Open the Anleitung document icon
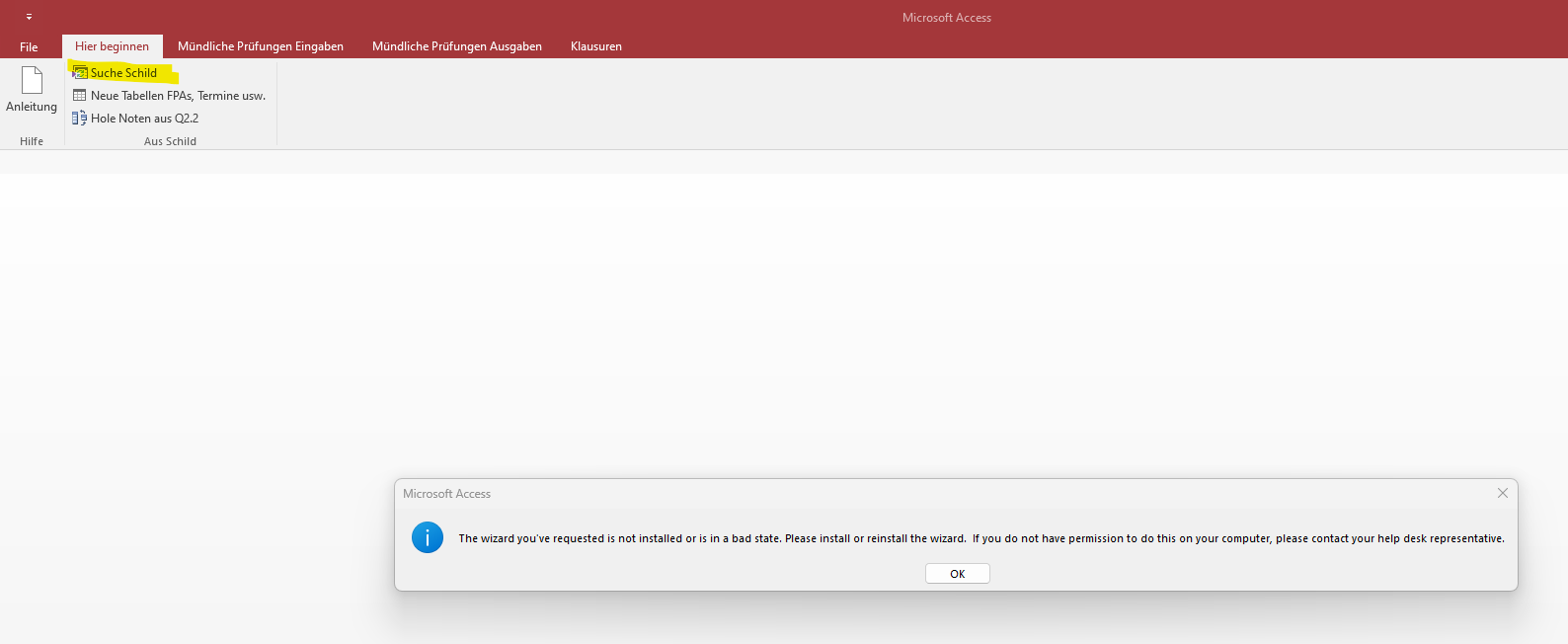The height and width of the screenshot is (644, 1568). click(x=32, y=80)
